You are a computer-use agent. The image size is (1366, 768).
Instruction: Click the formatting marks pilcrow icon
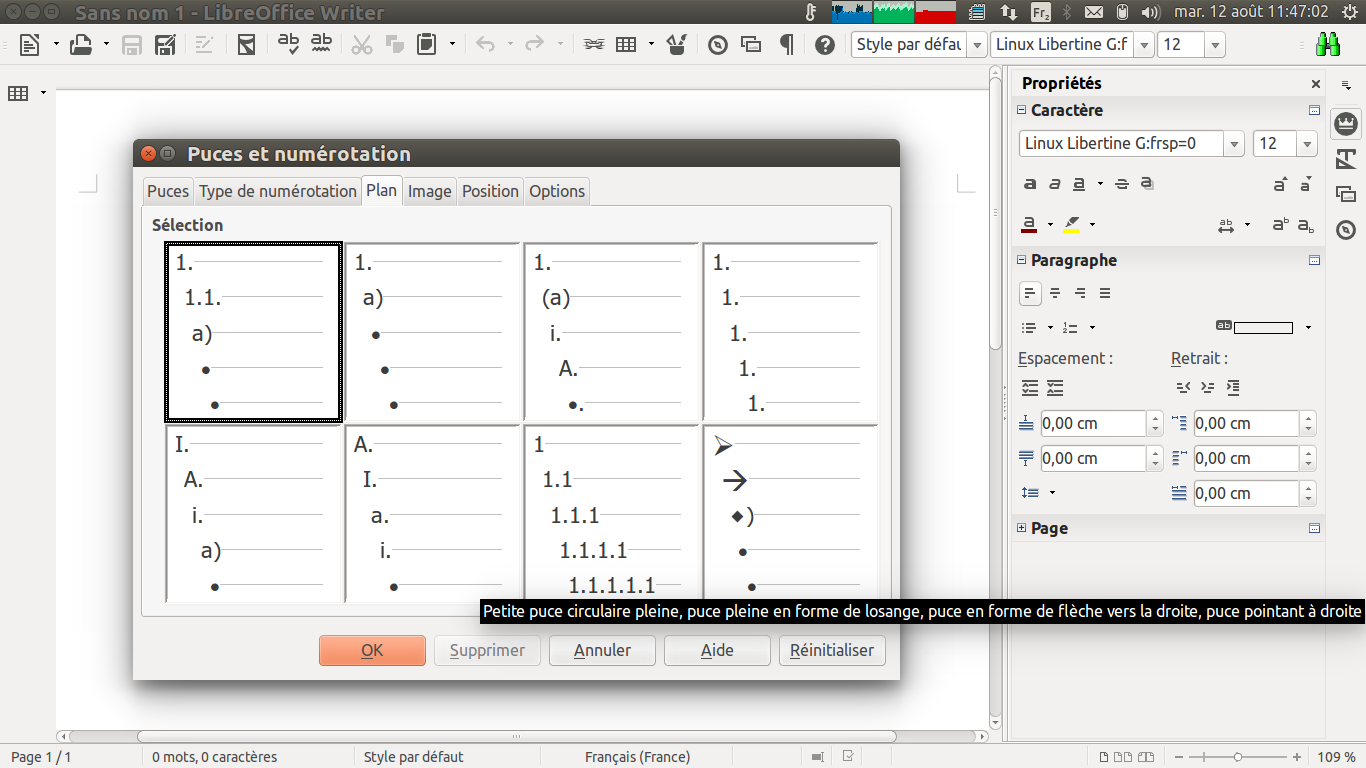[x=787, y=45]
